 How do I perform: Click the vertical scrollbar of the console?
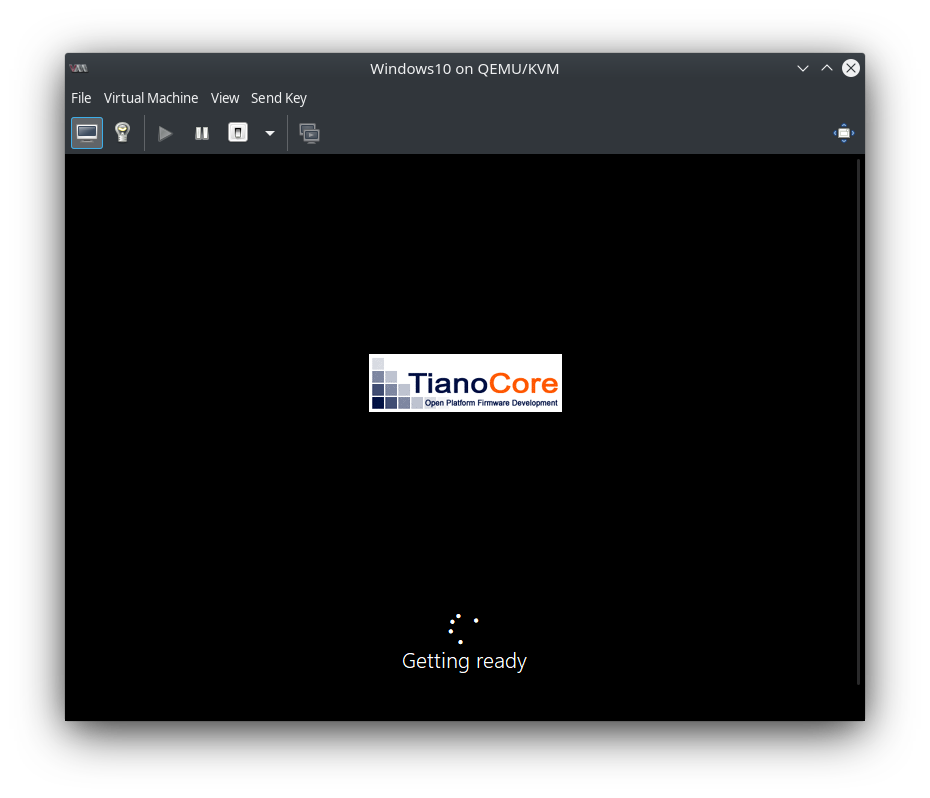tap(858, 421)
